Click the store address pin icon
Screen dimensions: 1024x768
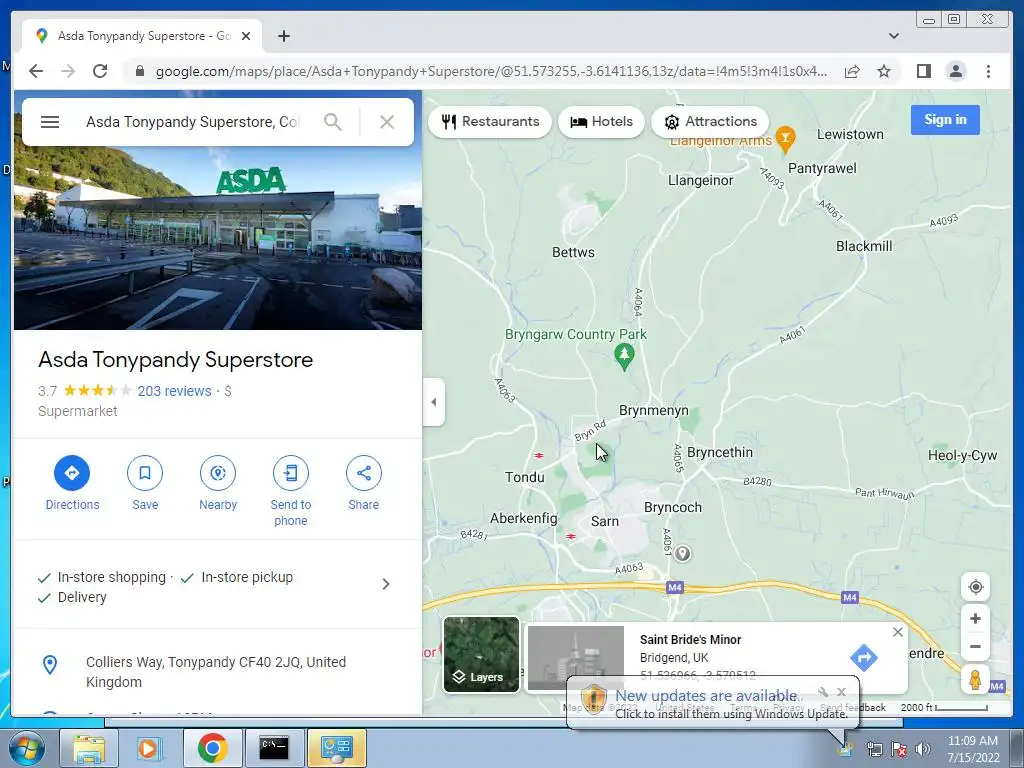click(x=50, y=665)
